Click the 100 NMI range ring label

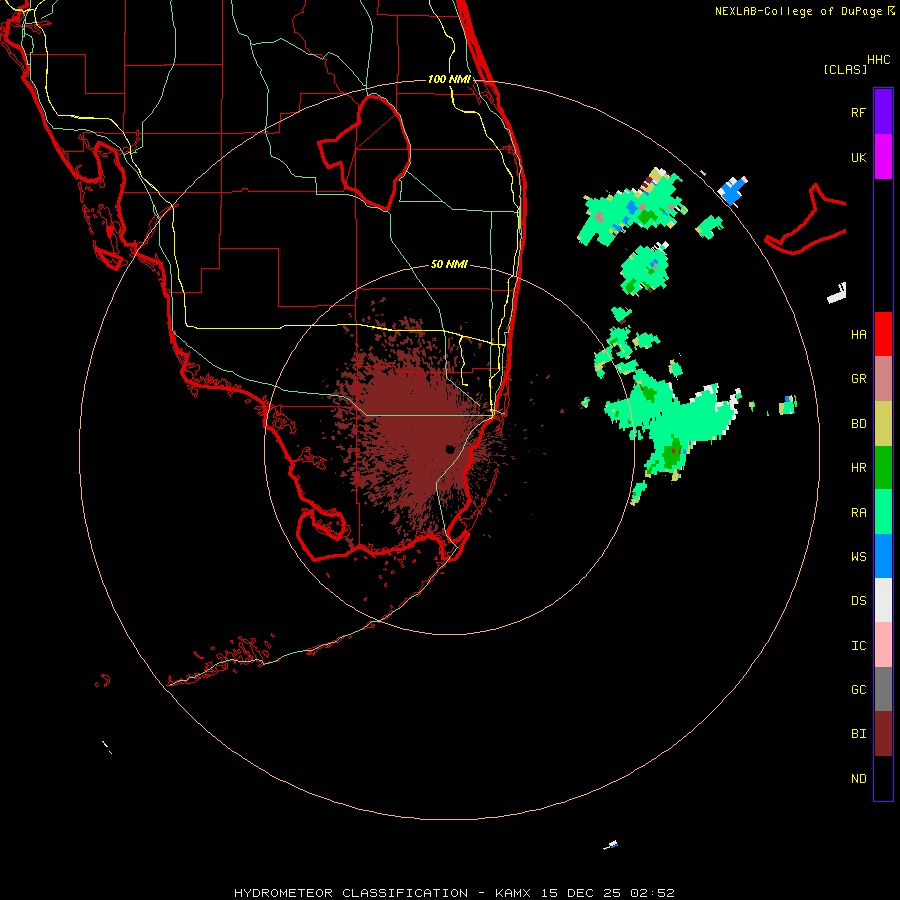pyautogui.click(x=449, y=79)
